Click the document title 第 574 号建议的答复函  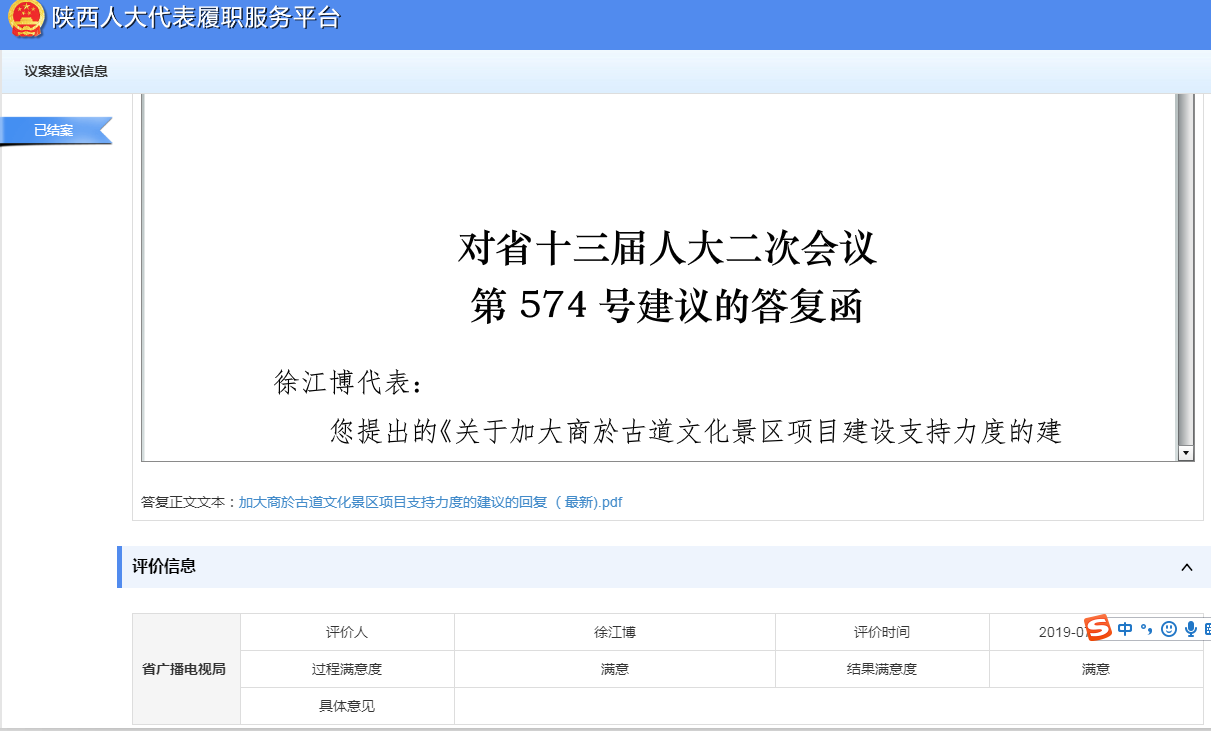666,306
